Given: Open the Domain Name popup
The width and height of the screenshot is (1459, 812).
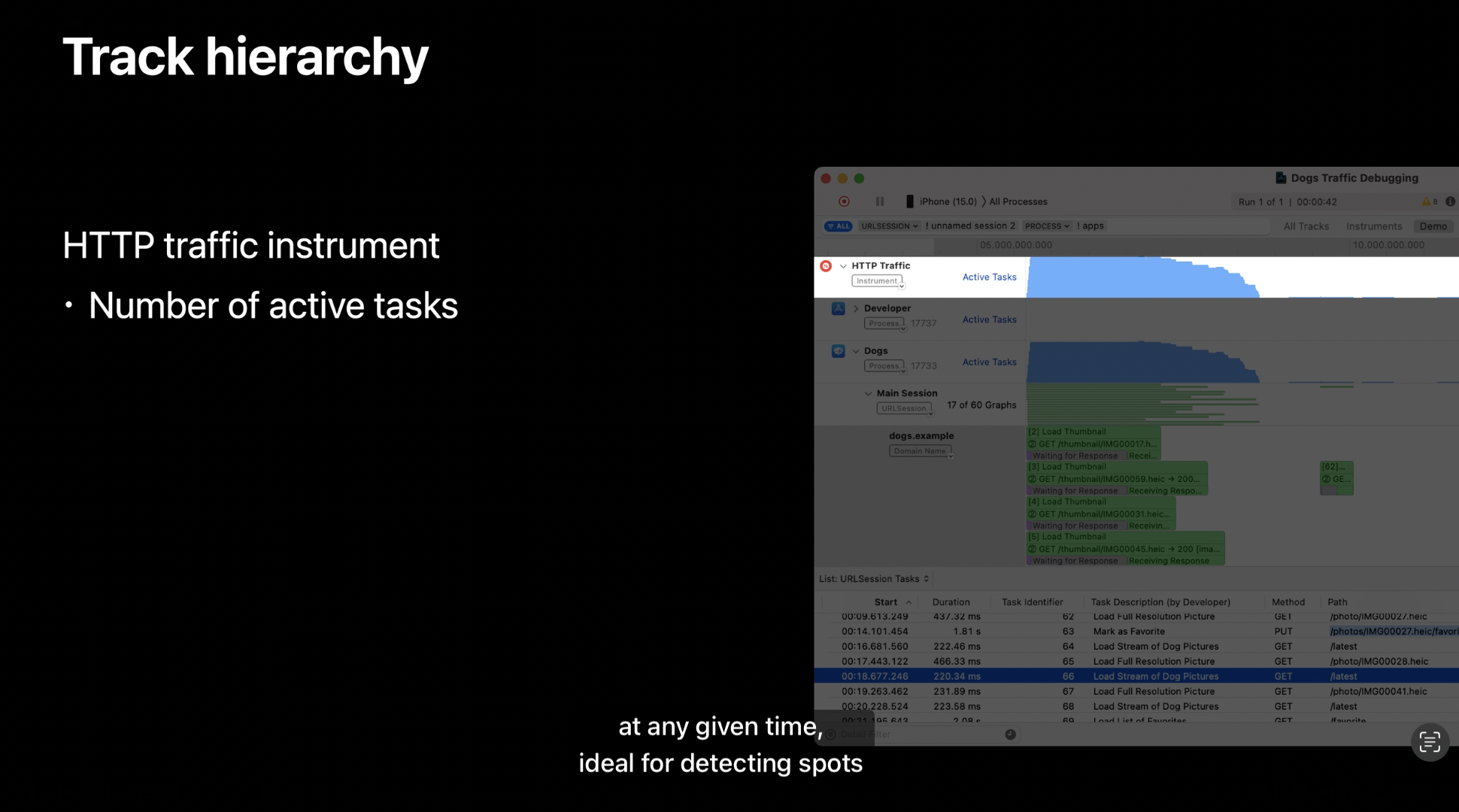Looking at the screenshot, I should tap(921, 451).
